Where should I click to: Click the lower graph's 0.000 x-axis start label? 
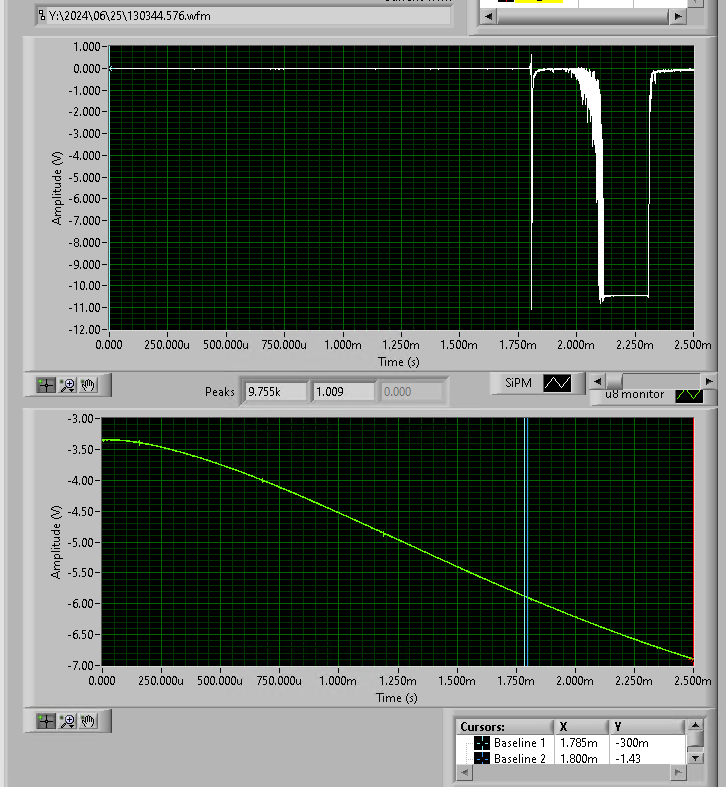(102, 681)
